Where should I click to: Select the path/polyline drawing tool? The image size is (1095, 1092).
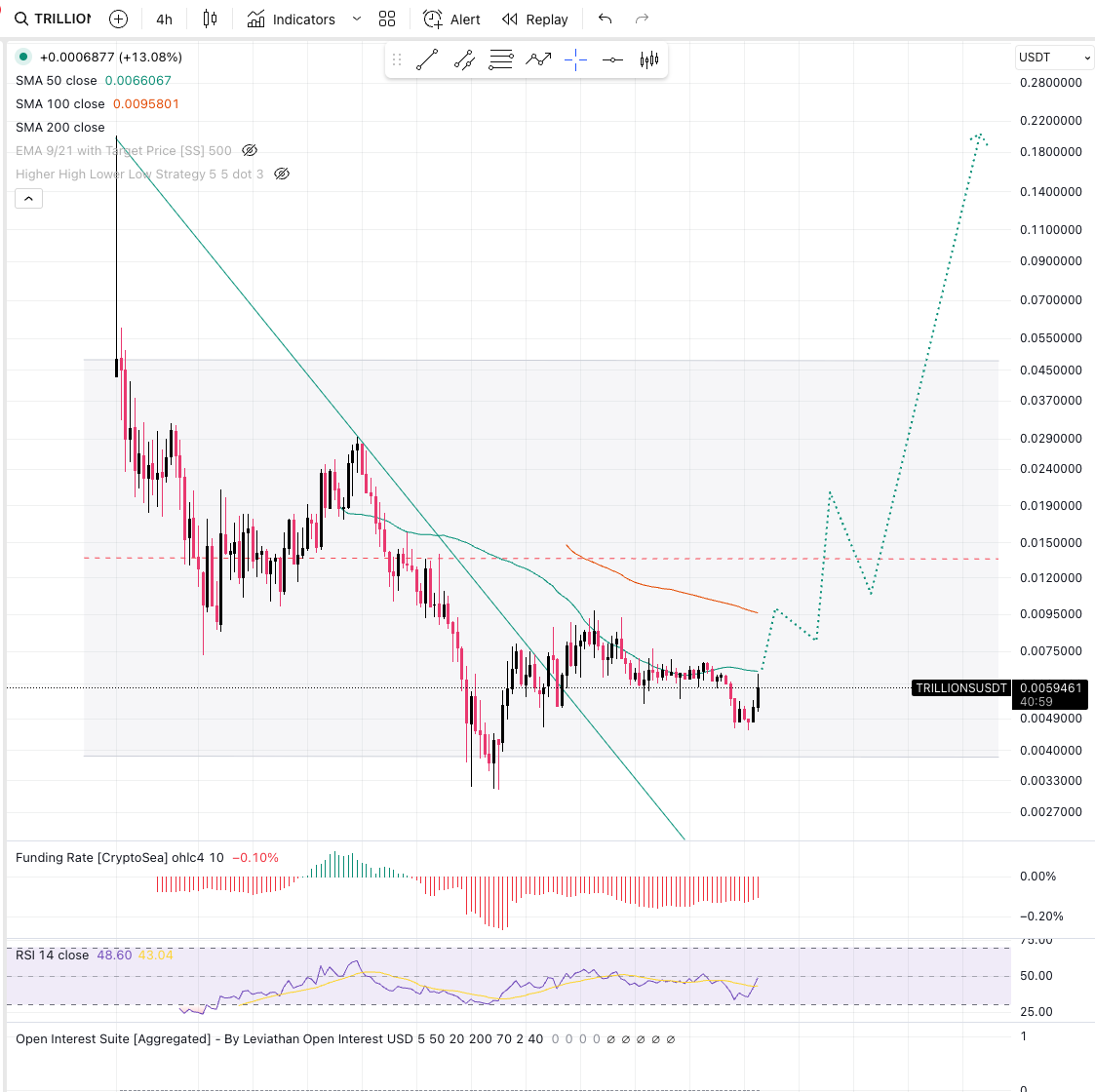point(538,60)
